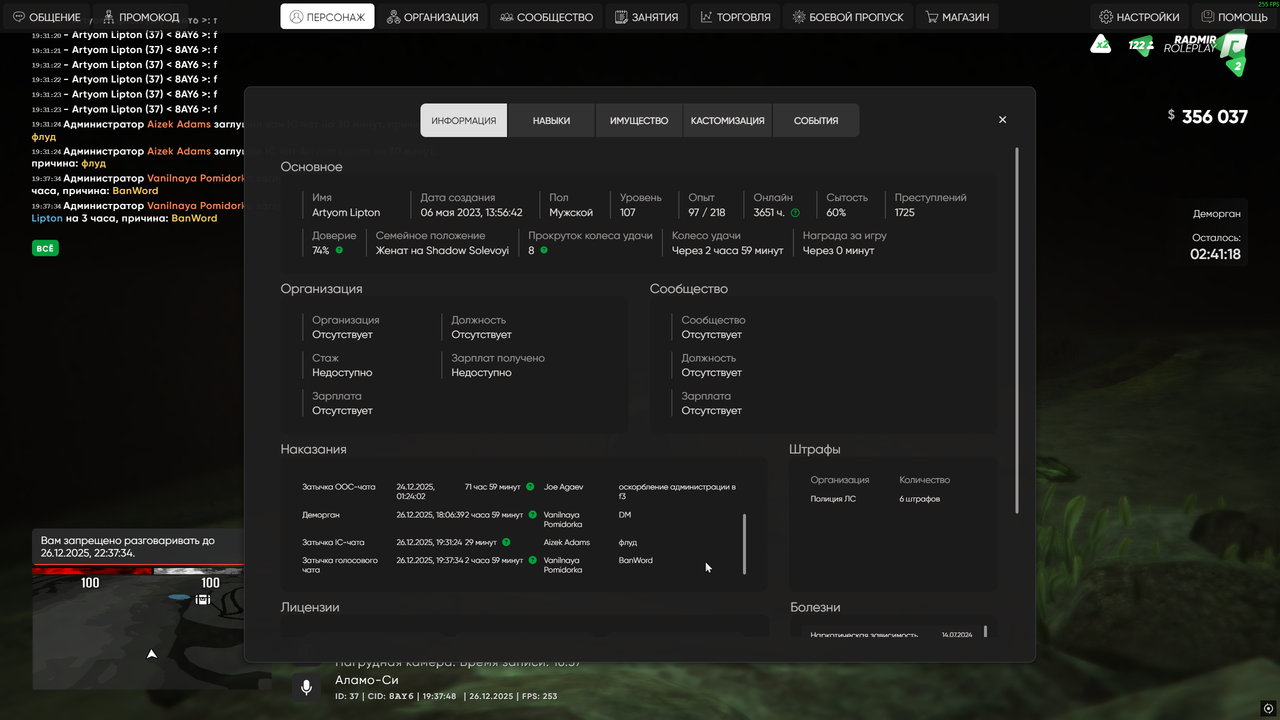
Task: Click the green icon in the Затычка OOC-чата row
Action: [x=530, y=487]
